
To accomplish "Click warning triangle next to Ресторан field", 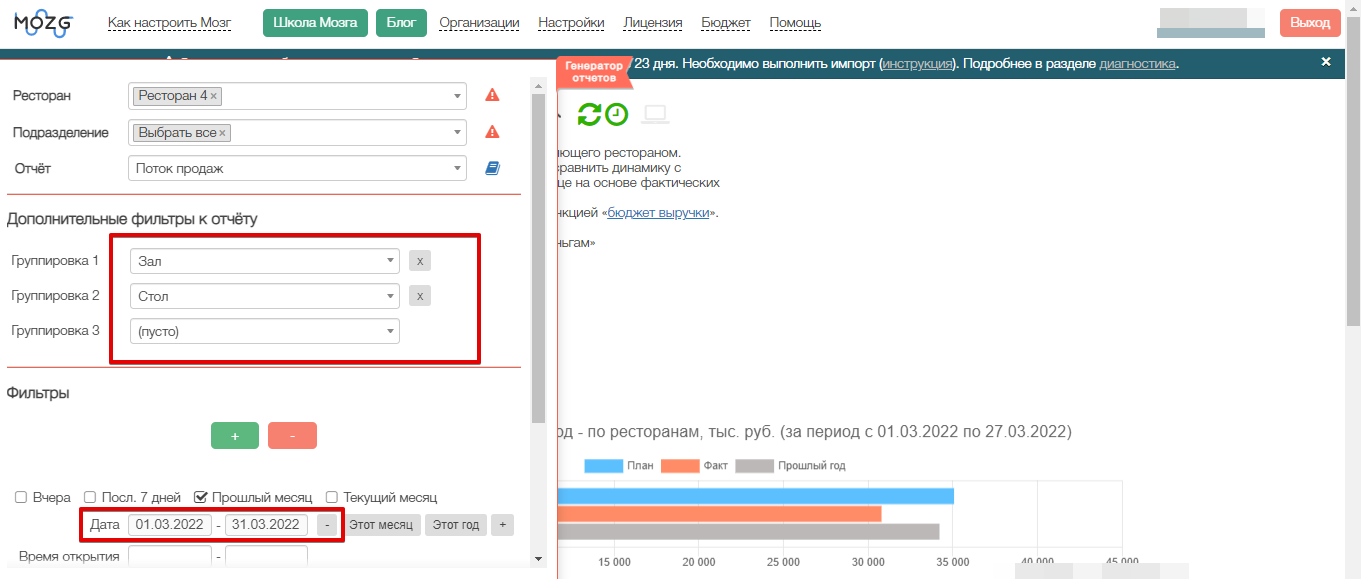I will [492, 96].
